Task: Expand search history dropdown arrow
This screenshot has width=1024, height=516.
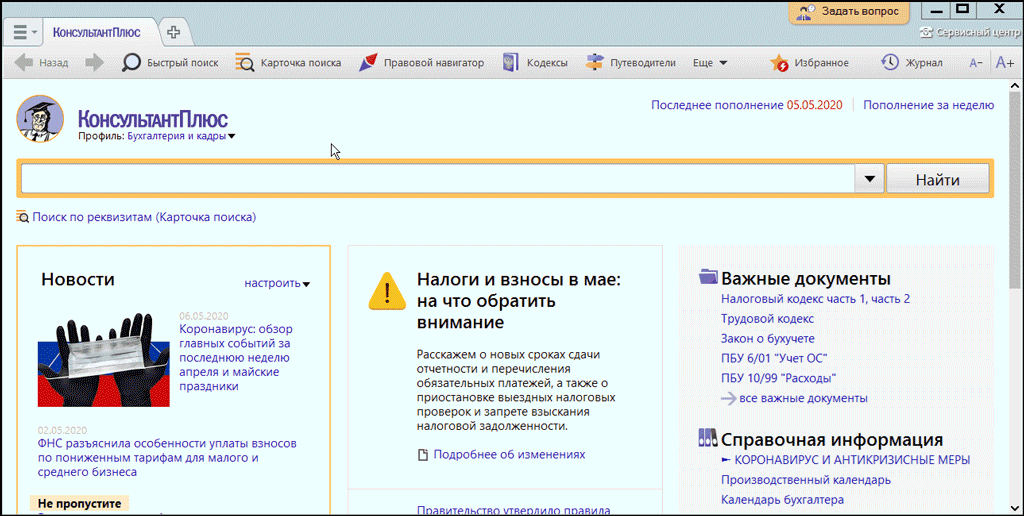Action: (870, 178)
